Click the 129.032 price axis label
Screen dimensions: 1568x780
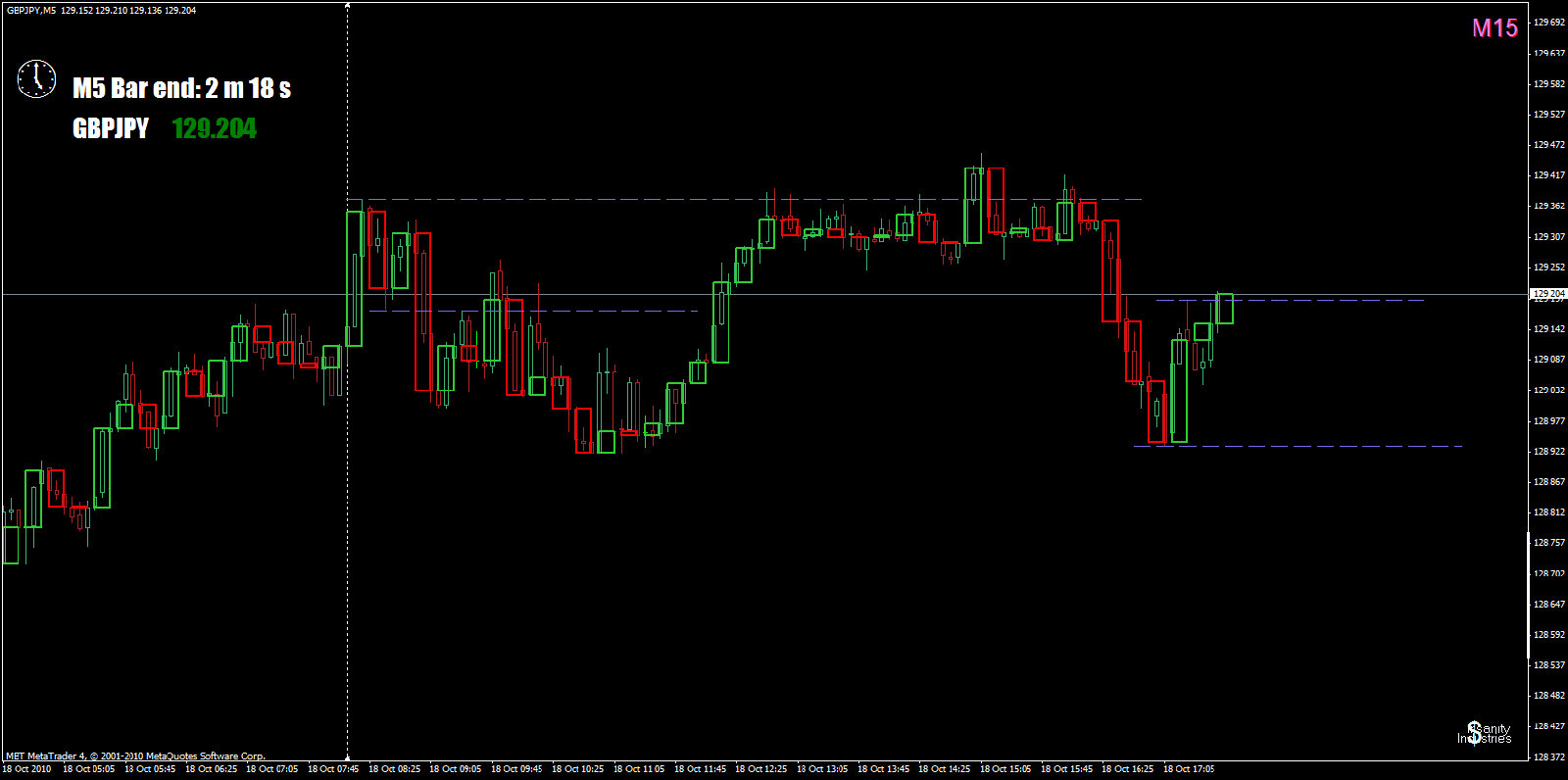1549,390
